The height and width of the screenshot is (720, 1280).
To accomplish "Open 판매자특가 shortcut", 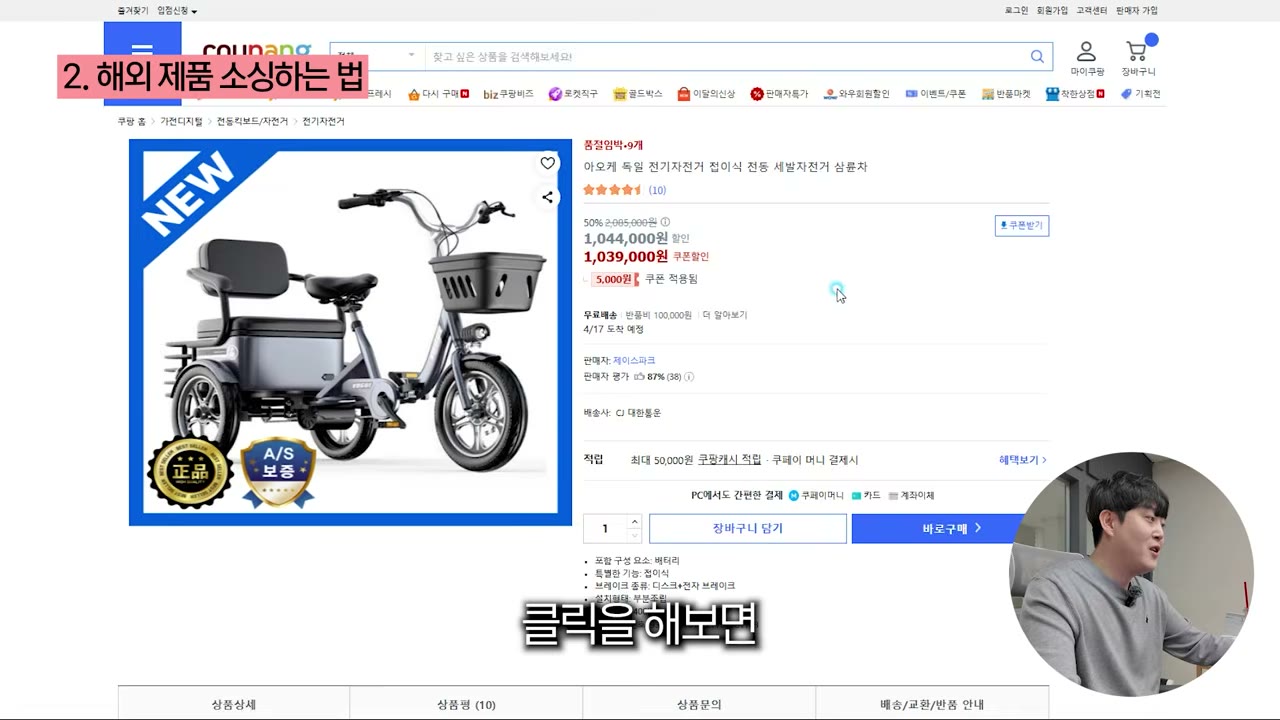I will pyautogui.click(x=779, y=94).
